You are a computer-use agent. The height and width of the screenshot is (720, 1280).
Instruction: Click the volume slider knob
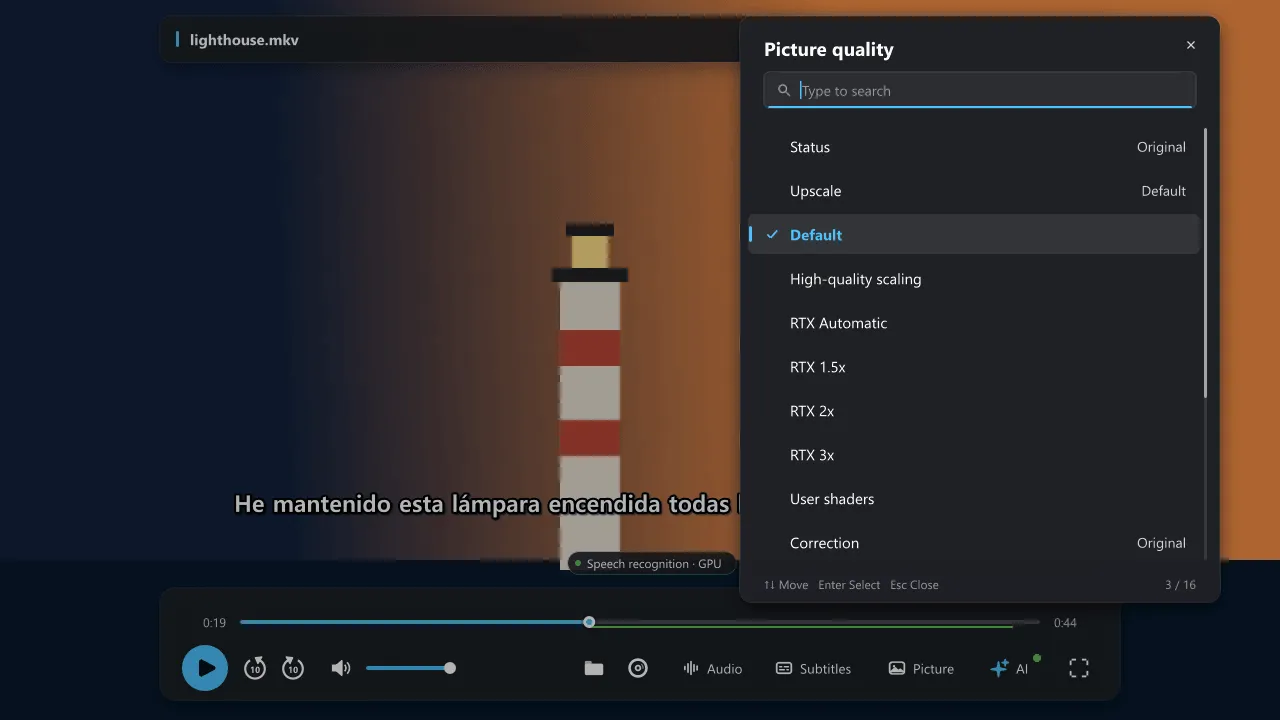450,668
